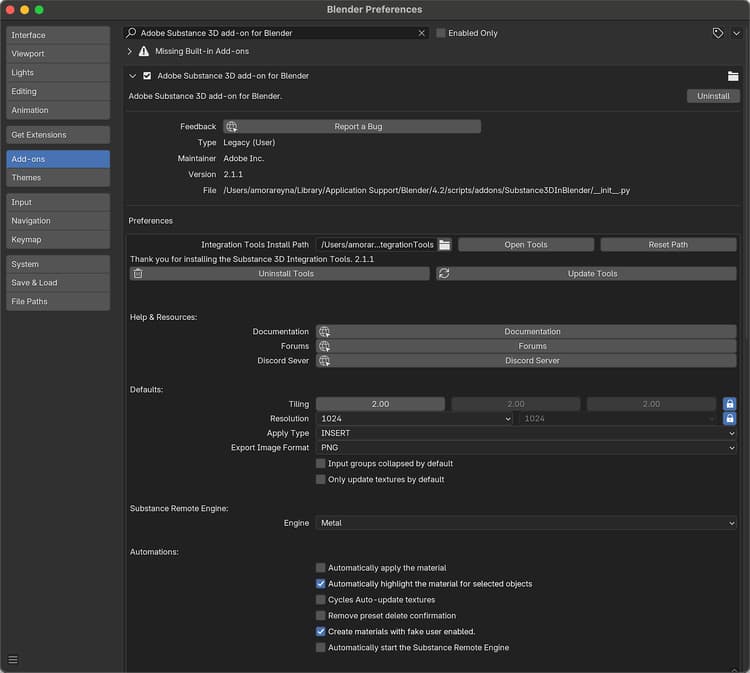This screenshot has height=673, width=750.
Task: Click the add-on search text field
Action: point(277,33)
